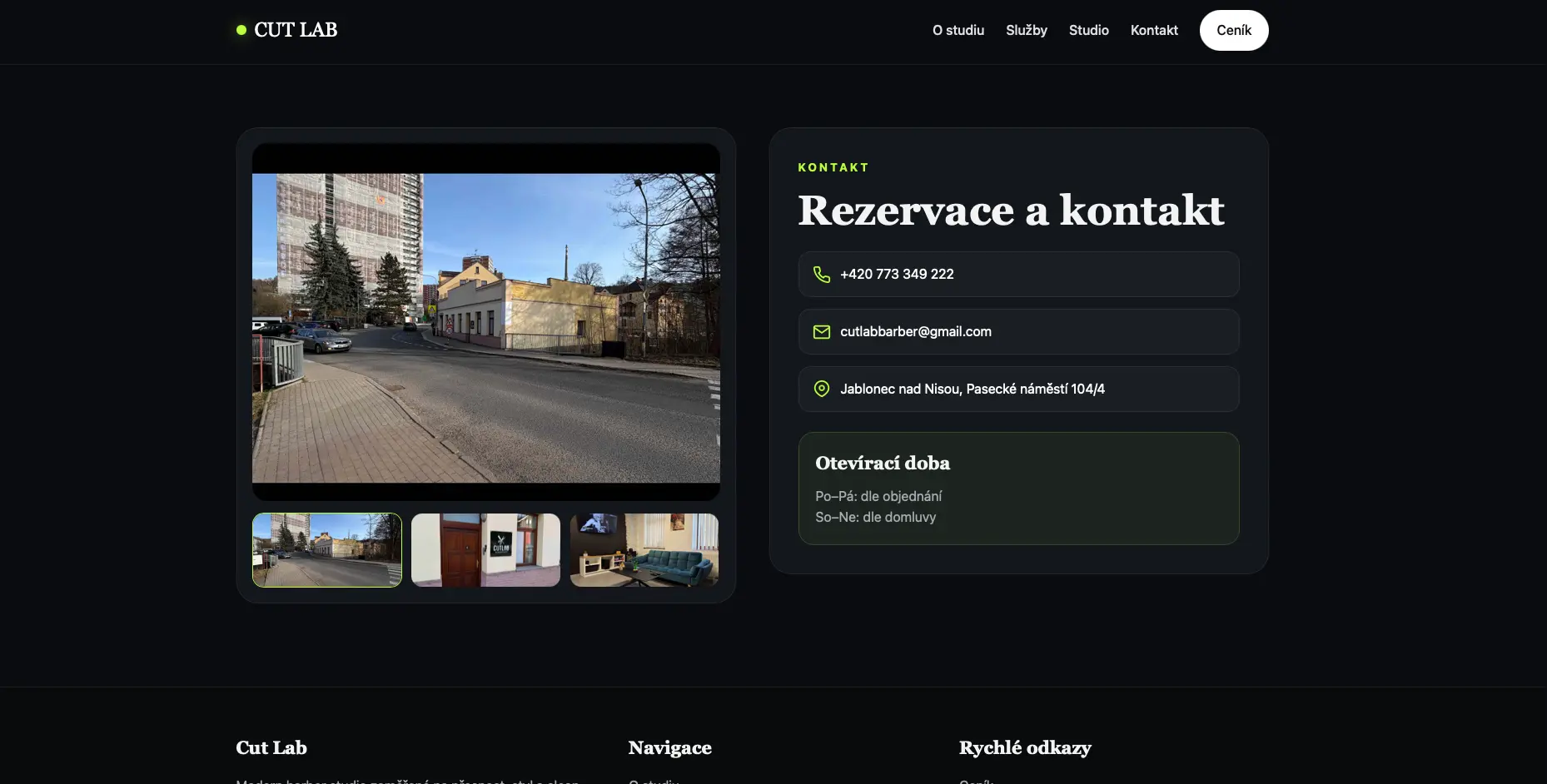Click the email envelope icon
The height and width of the screenshot is (784, 1547).
821,332
